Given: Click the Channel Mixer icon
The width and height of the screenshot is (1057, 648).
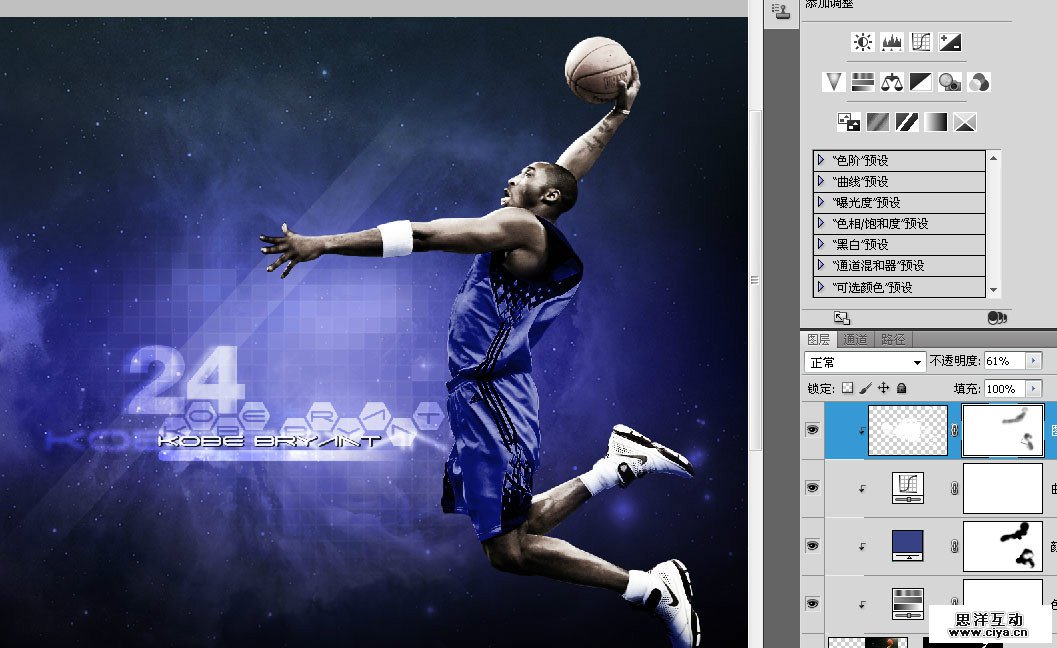Looking at the screenshot, I should click(x=979, y=82).
